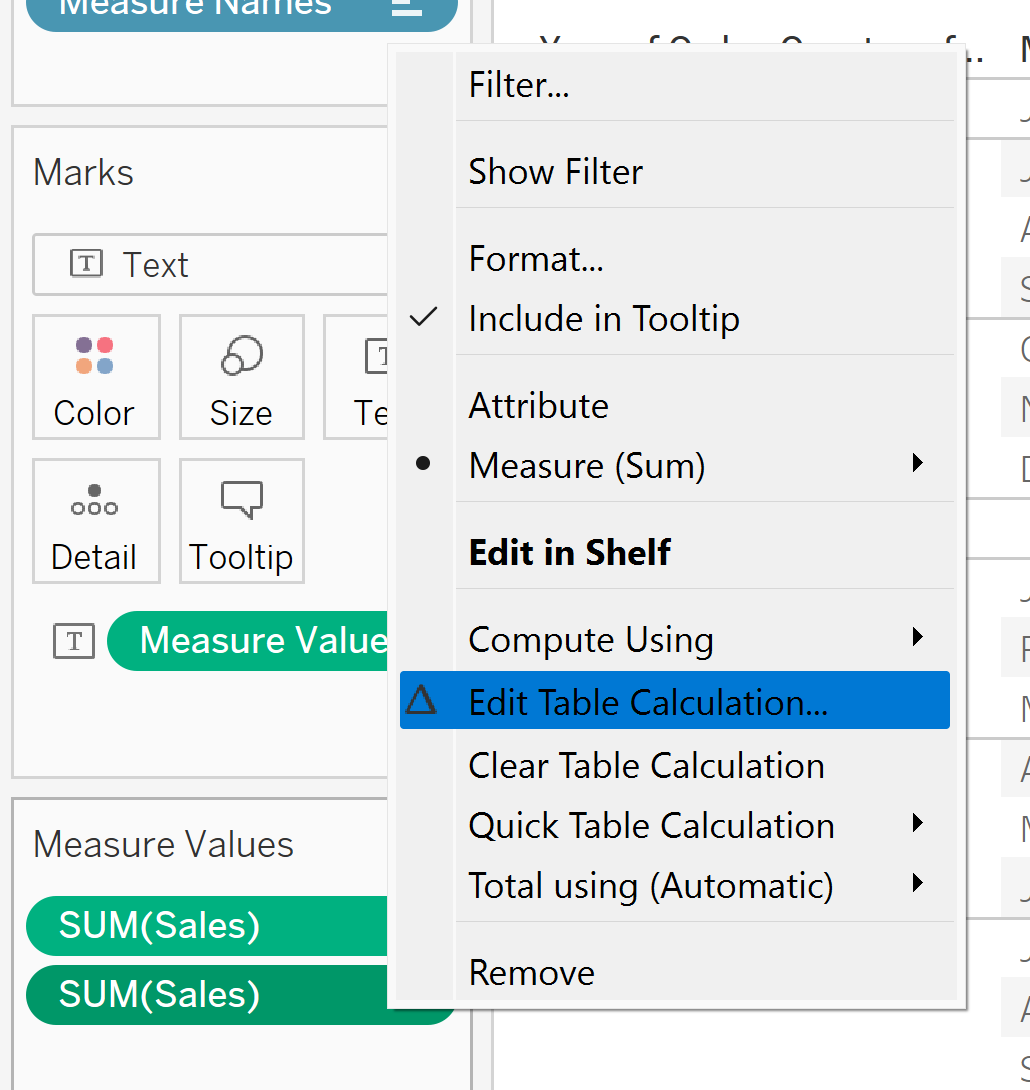Click the partially hidden Text marks card

click(361, 377)
